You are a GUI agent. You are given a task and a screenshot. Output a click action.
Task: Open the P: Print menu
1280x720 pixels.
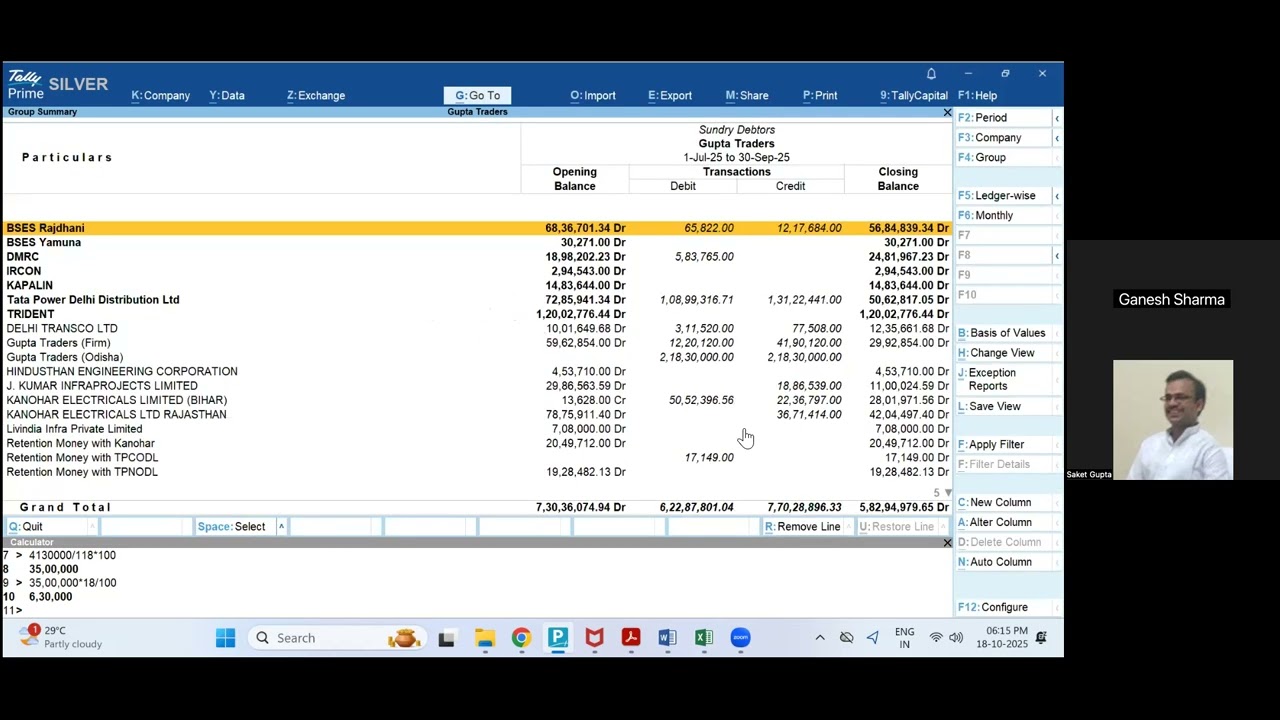click(820, 95)
